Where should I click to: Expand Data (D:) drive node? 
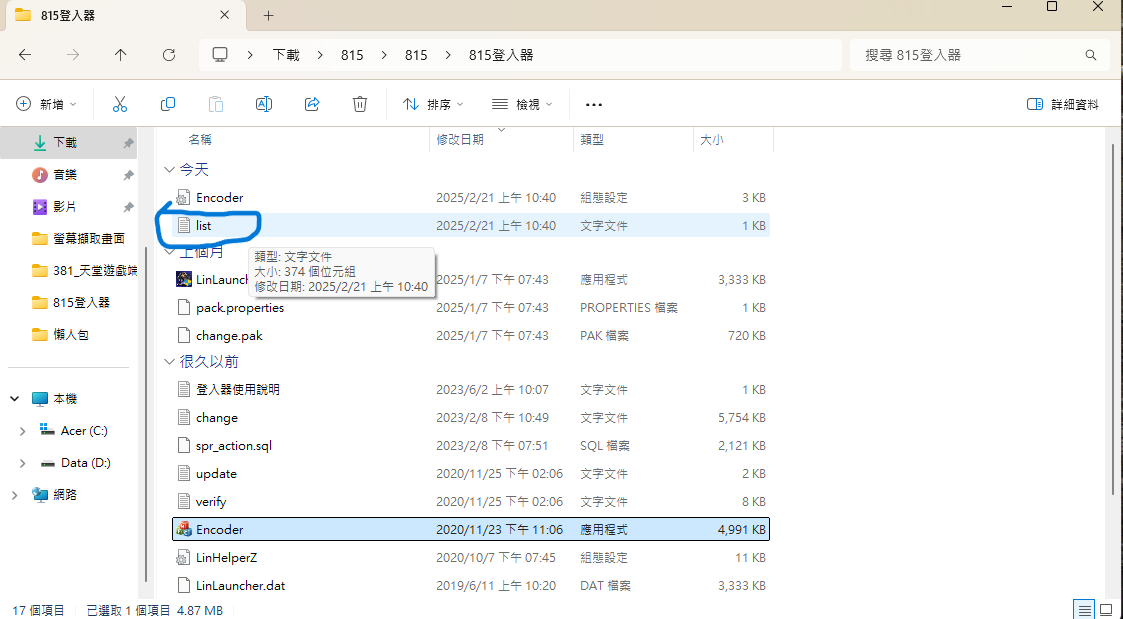[22, 463]
